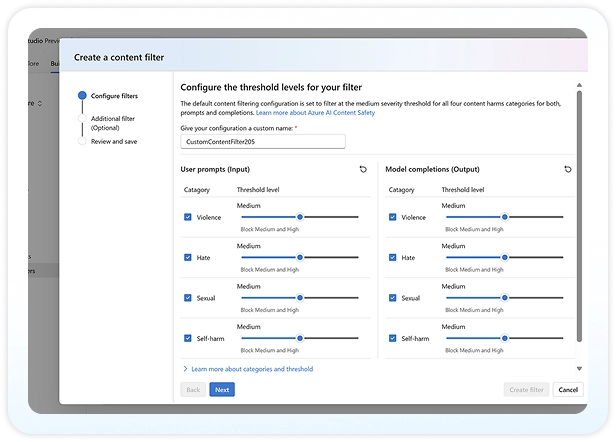Screen dimensions: 616x442
Task: Reset User prompts (Input) thresholds
Action: 363,169
